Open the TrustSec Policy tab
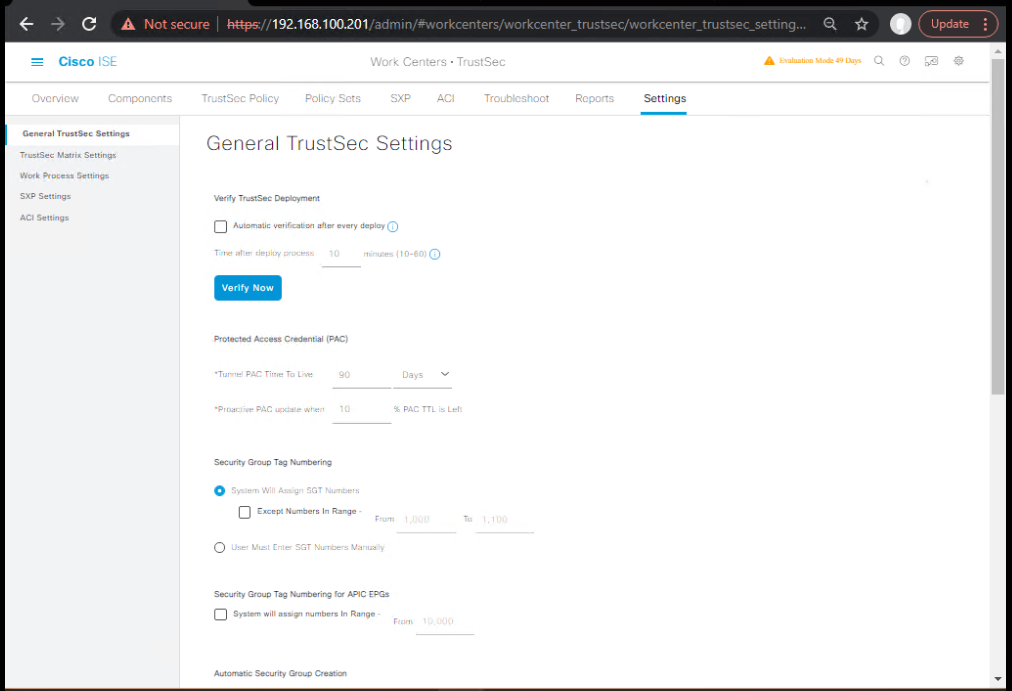Screen dimensions: 1012x691 [x=240, y=99]
